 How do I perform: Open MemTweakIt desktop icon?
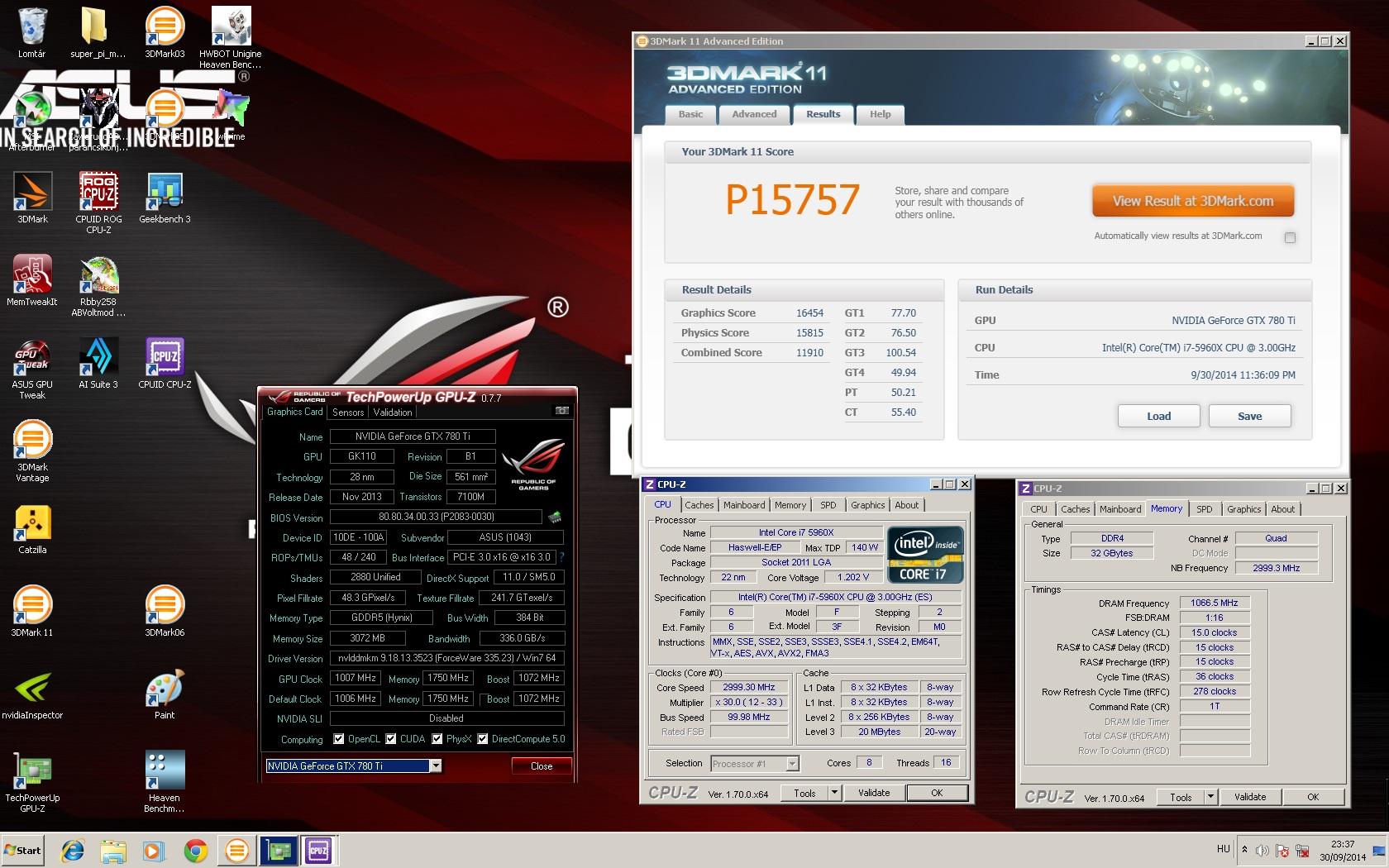coord(32,280)
